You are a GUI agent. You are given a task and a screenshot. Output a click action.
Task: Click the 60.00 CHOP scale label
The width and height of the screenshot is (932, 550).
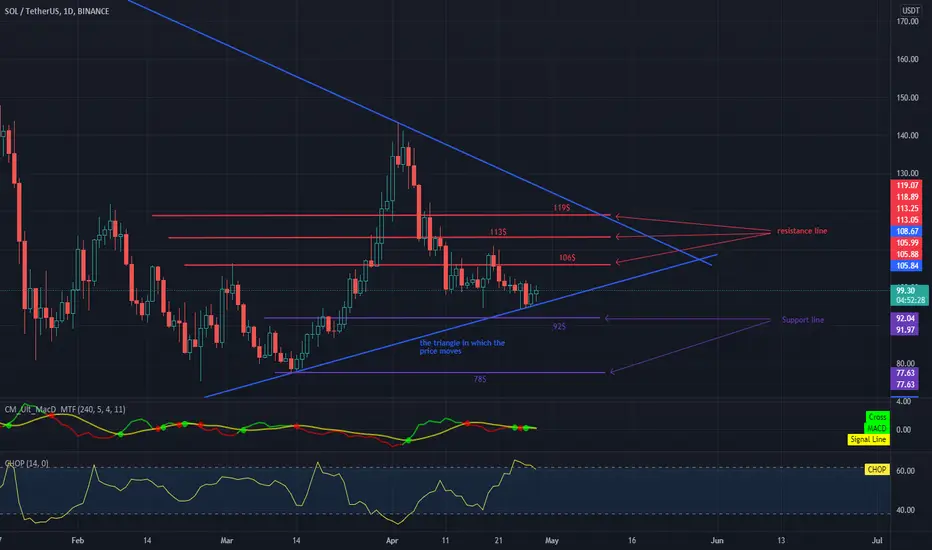(x=905, y=471)
